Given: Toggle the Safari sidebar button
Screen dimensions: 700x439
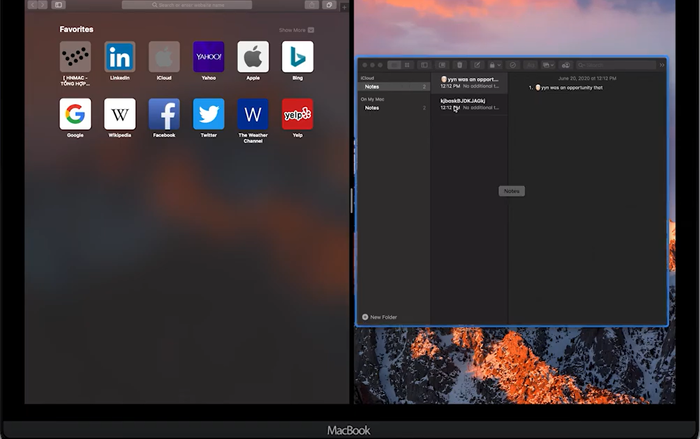Looking at the screenshot, I should pos(58,5).
